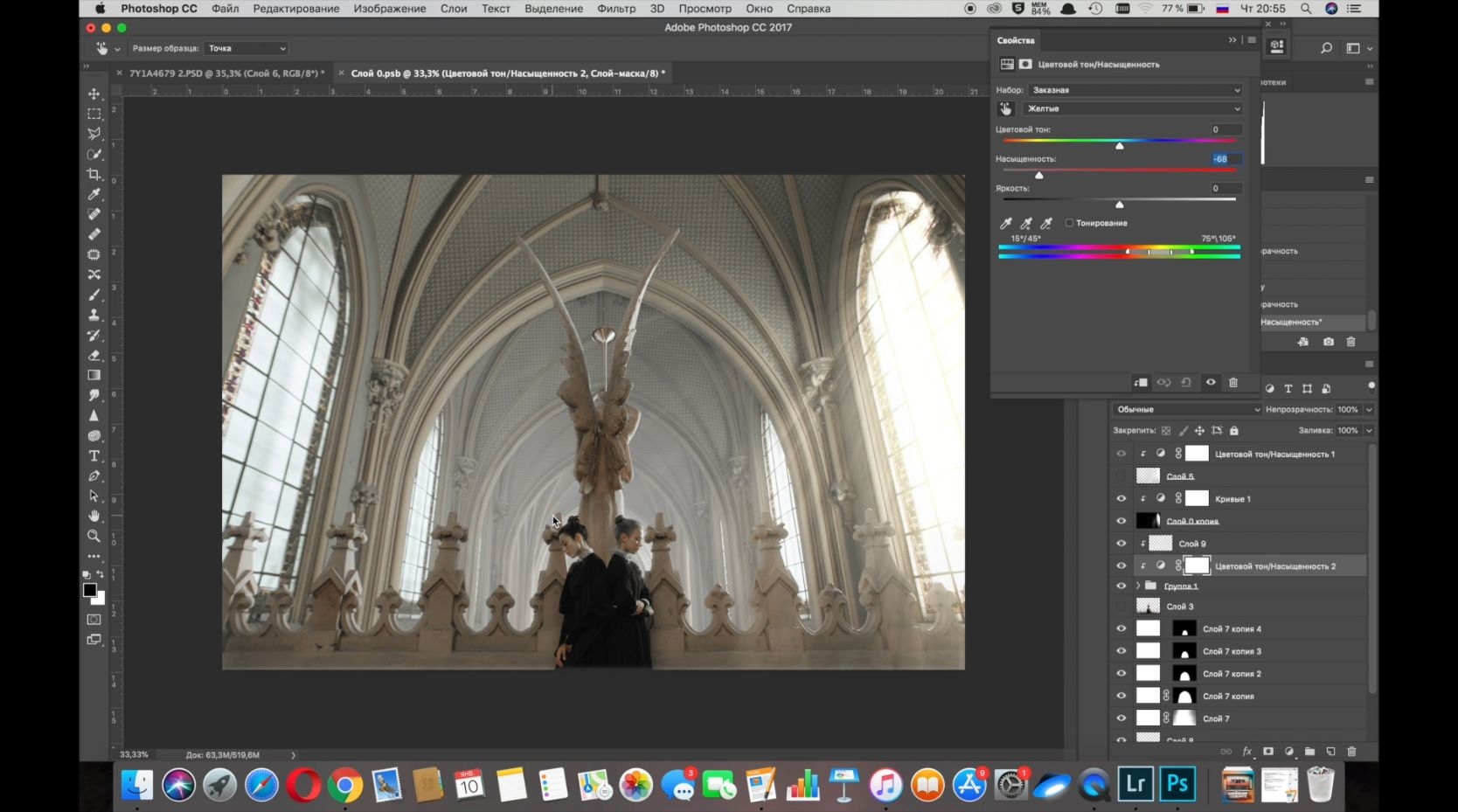Open the Изображение menu
The width and height of the screenshot is (1458, 812).
coord(390,9)
